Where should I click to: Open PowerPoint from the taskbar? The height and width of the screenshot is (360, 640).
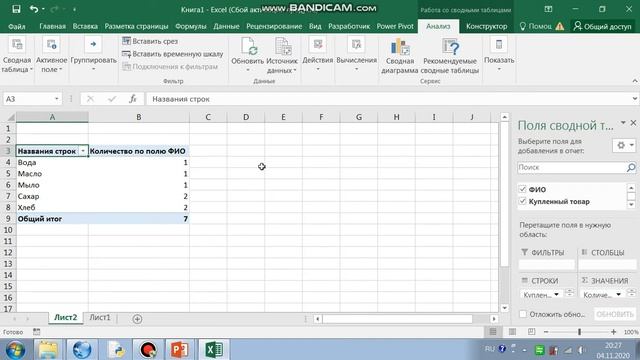point(179,350)
